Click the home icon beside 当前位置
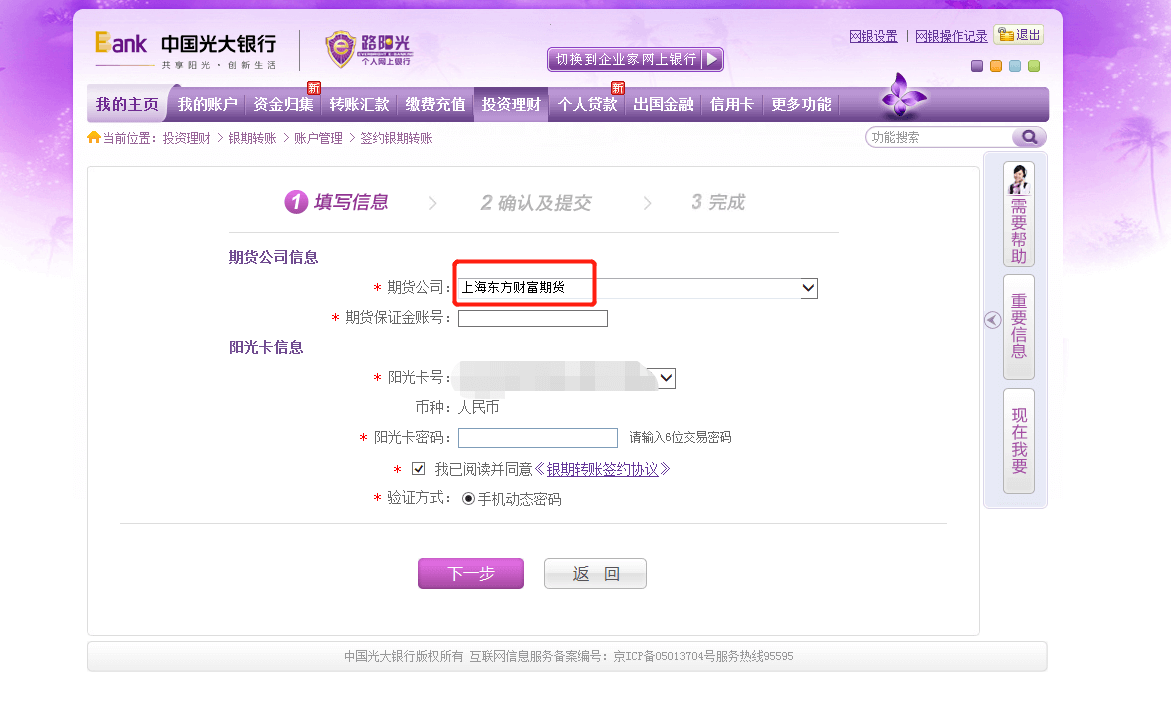This screenshot has width=1171, height=701. pyautogui.click(x=93, y=137)
